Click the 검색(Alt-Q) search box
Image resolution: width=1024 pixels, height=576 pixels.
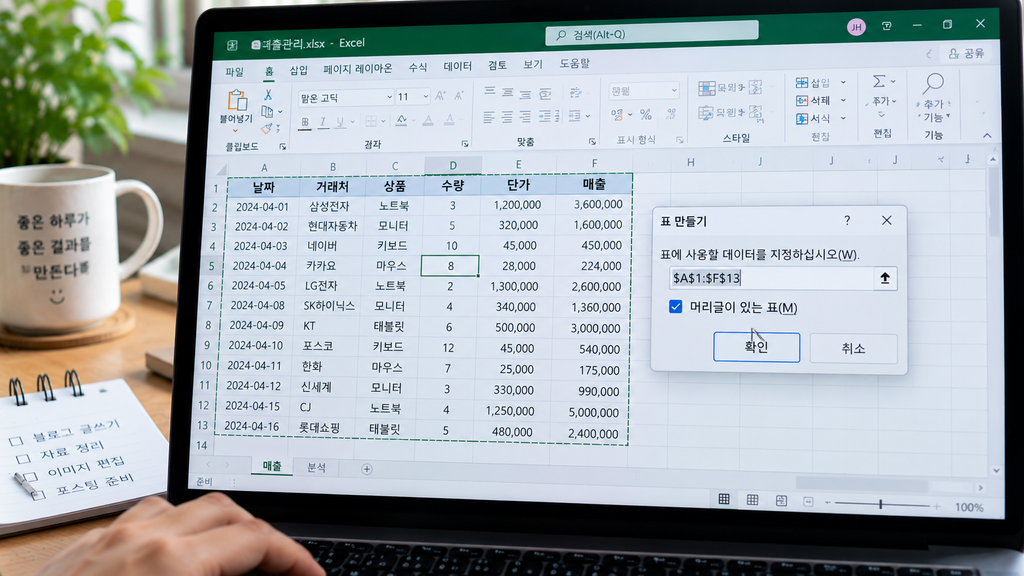pyautogui.click(x=652, y=34)
